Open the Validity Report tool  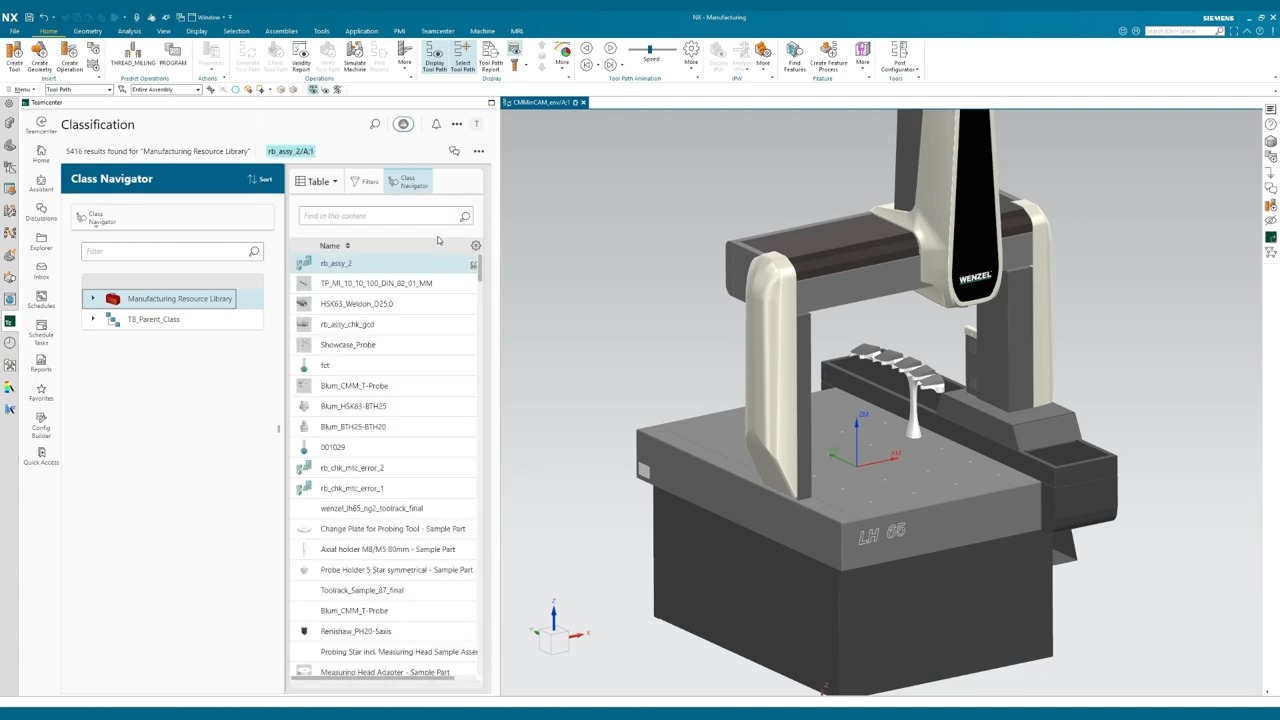[301, 56]
